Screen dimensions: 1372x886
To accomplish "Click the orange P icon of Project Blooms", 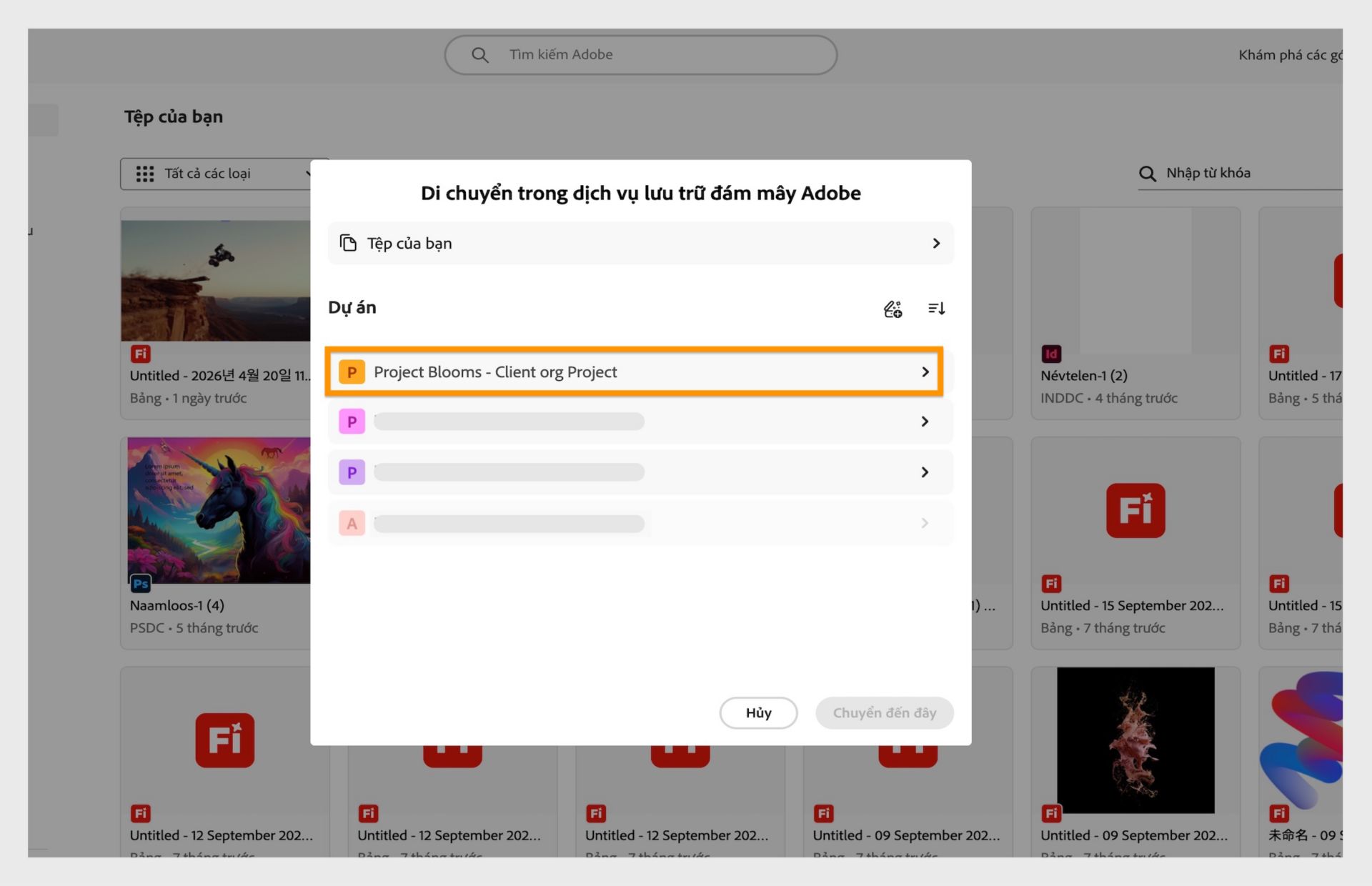I will 352,372.
